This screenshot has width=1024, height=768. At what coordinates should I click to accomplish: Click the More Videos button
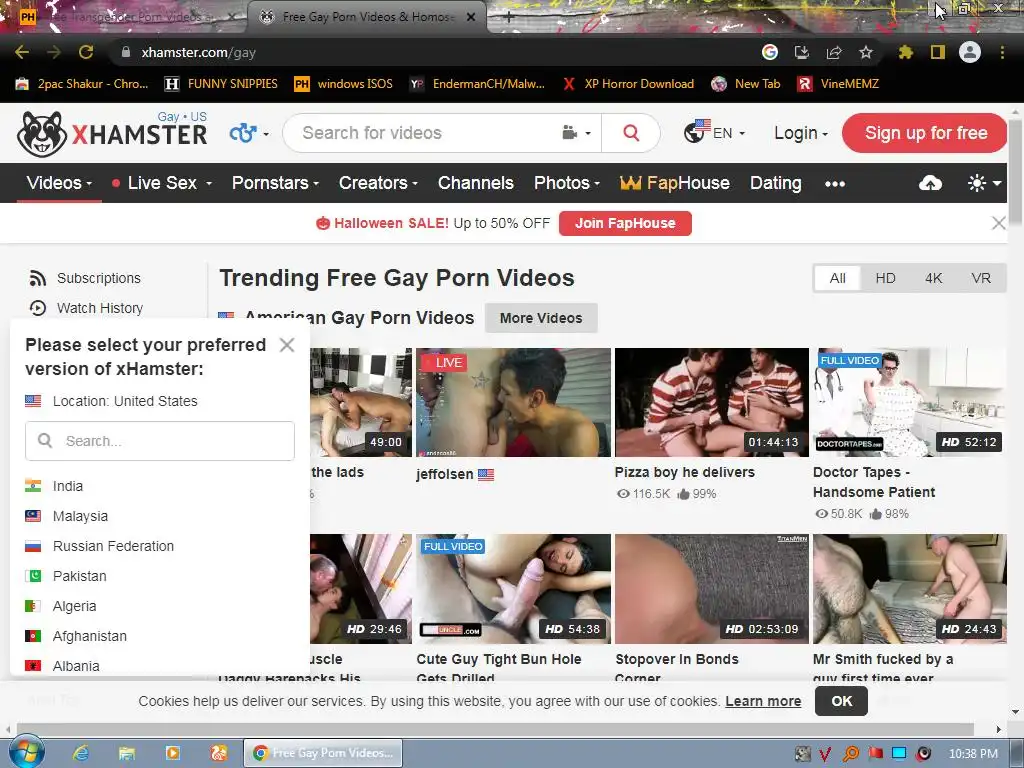coord(541,318)
